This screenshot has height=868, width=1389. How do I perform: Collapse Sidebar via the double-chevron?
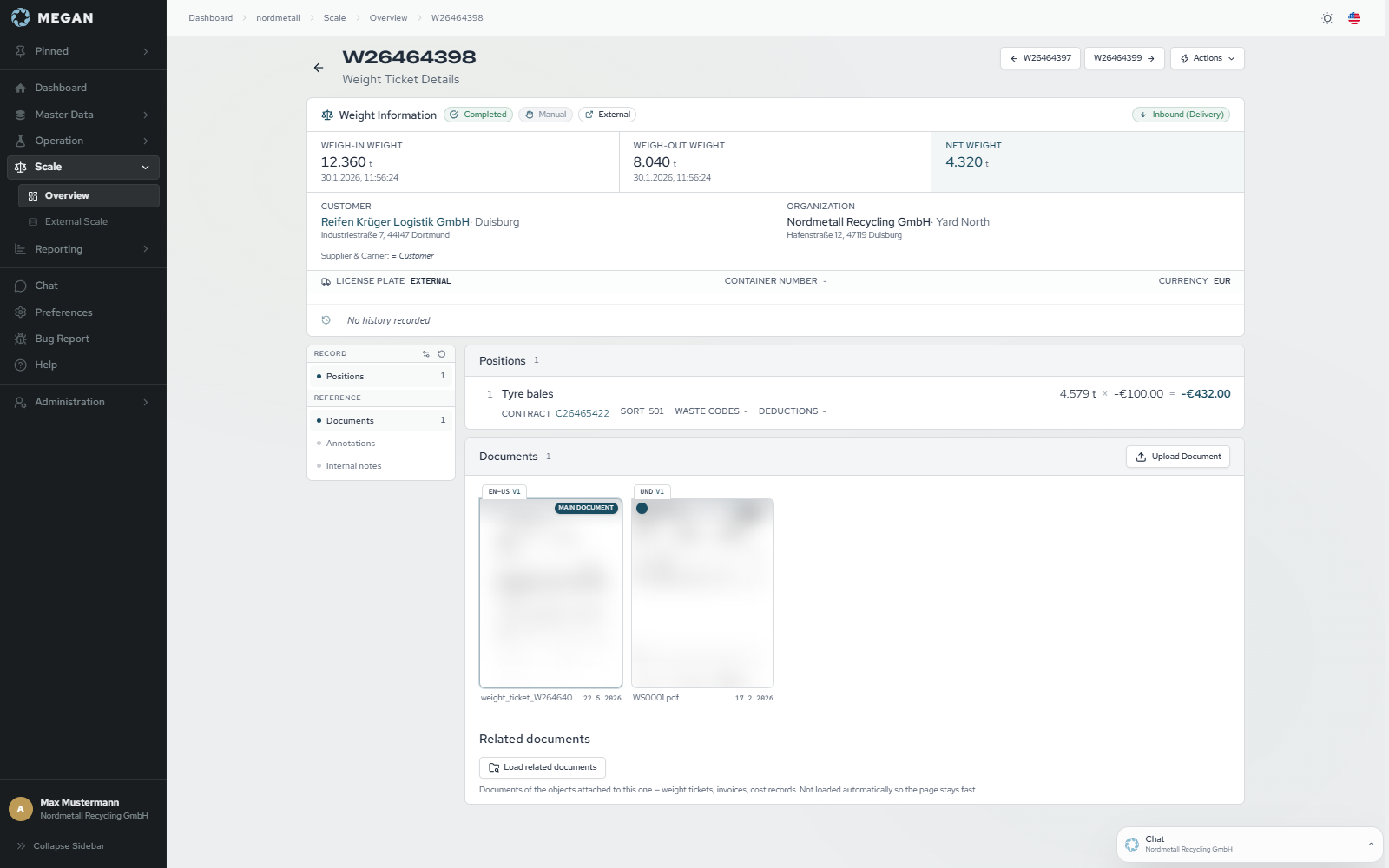point(21,846)
